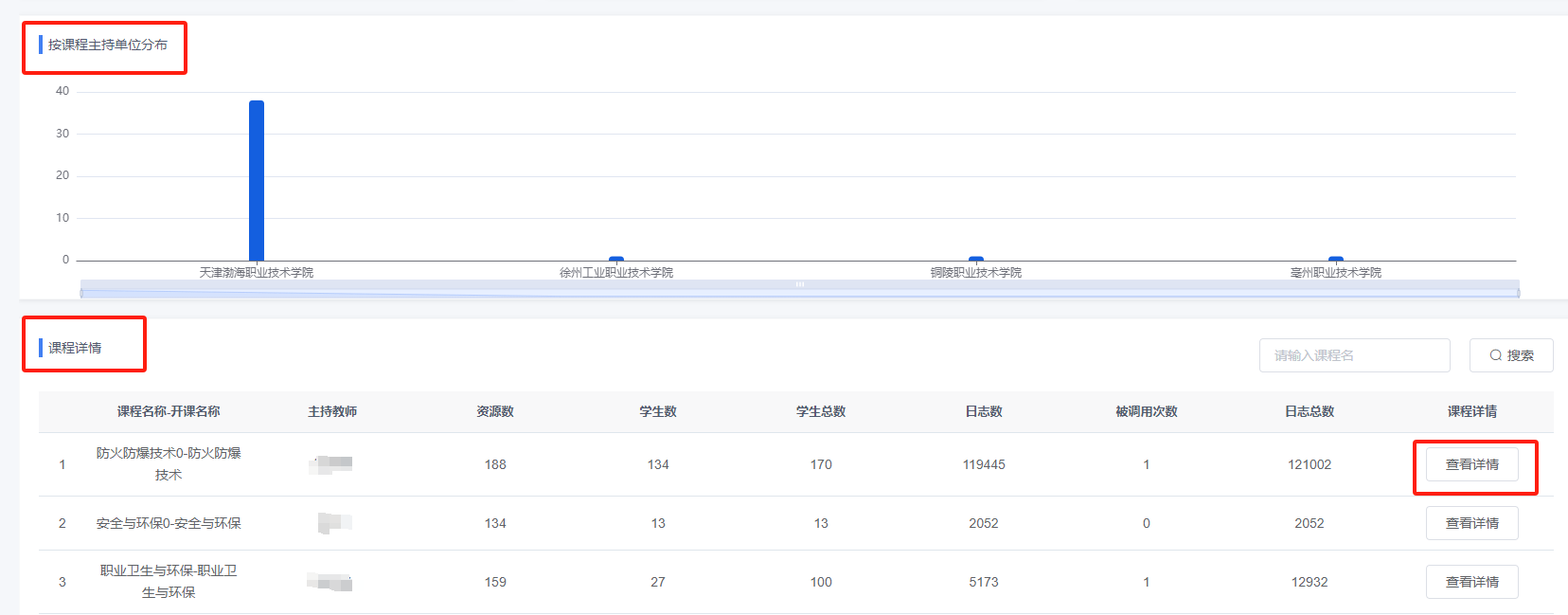Viewport: 1568px width, 615px height.
Task: Click the log count 119445
Action: pyautogui.click(x=984, y=464)
